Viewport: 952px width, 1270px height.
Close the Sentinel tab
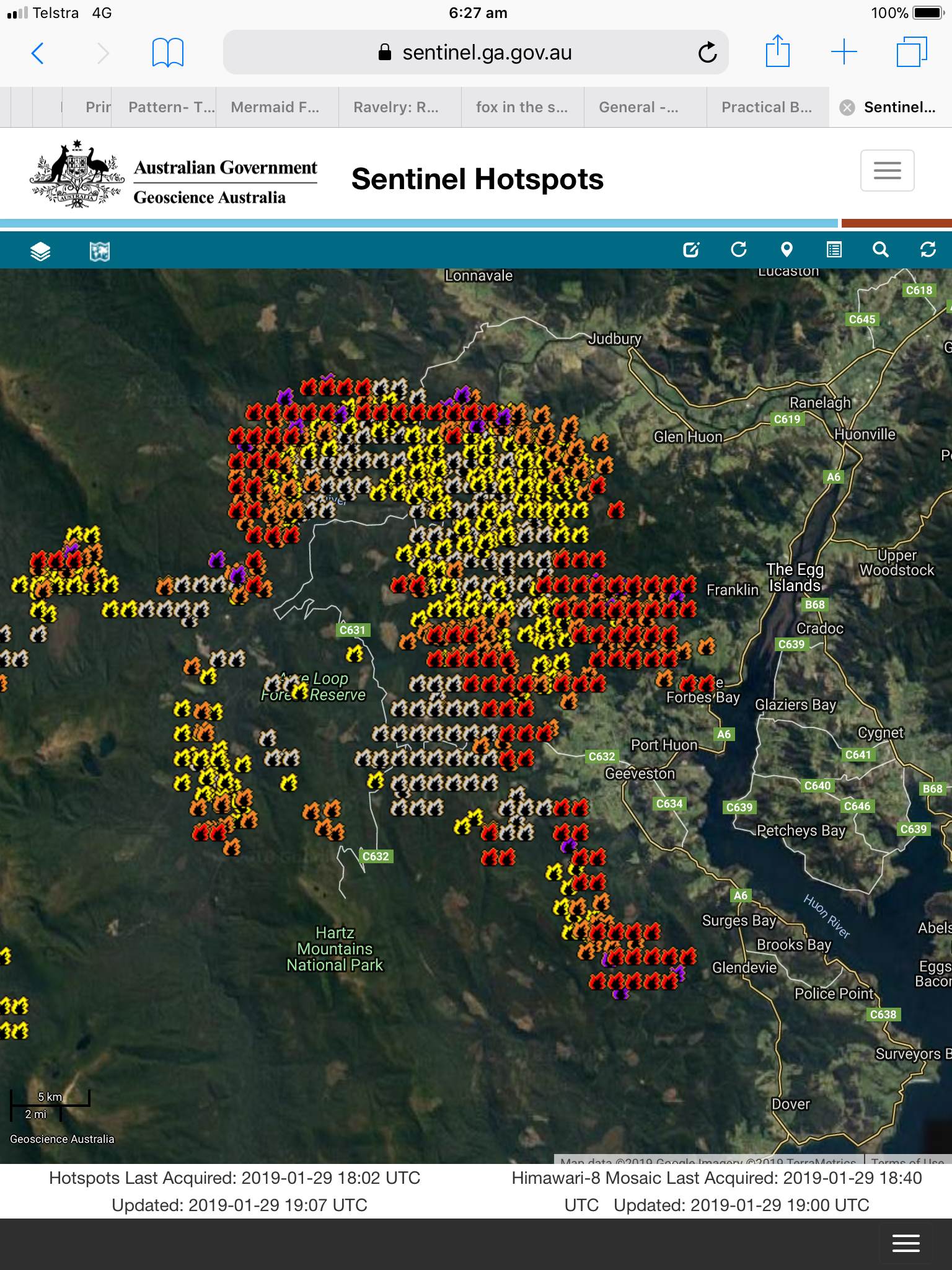pos(847,108)
